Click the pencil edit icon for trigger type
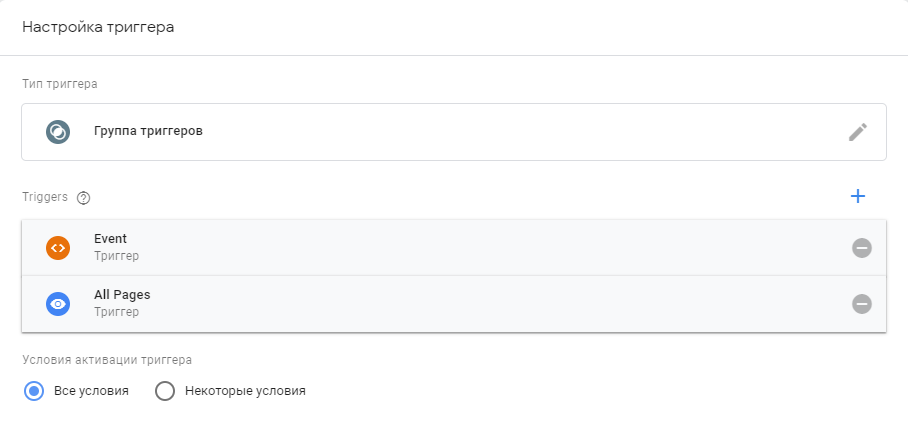Screen dimensions: 908x432 pos(857,132)
